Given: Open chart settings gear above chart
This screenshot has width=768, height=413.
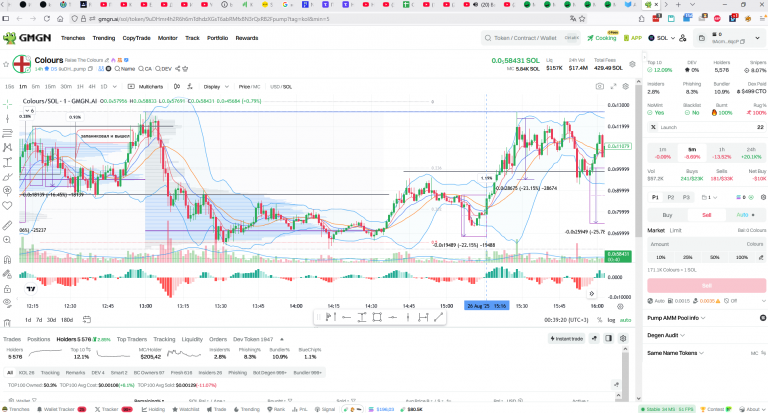Looking at the screenshot, I should tap(625, 86).
